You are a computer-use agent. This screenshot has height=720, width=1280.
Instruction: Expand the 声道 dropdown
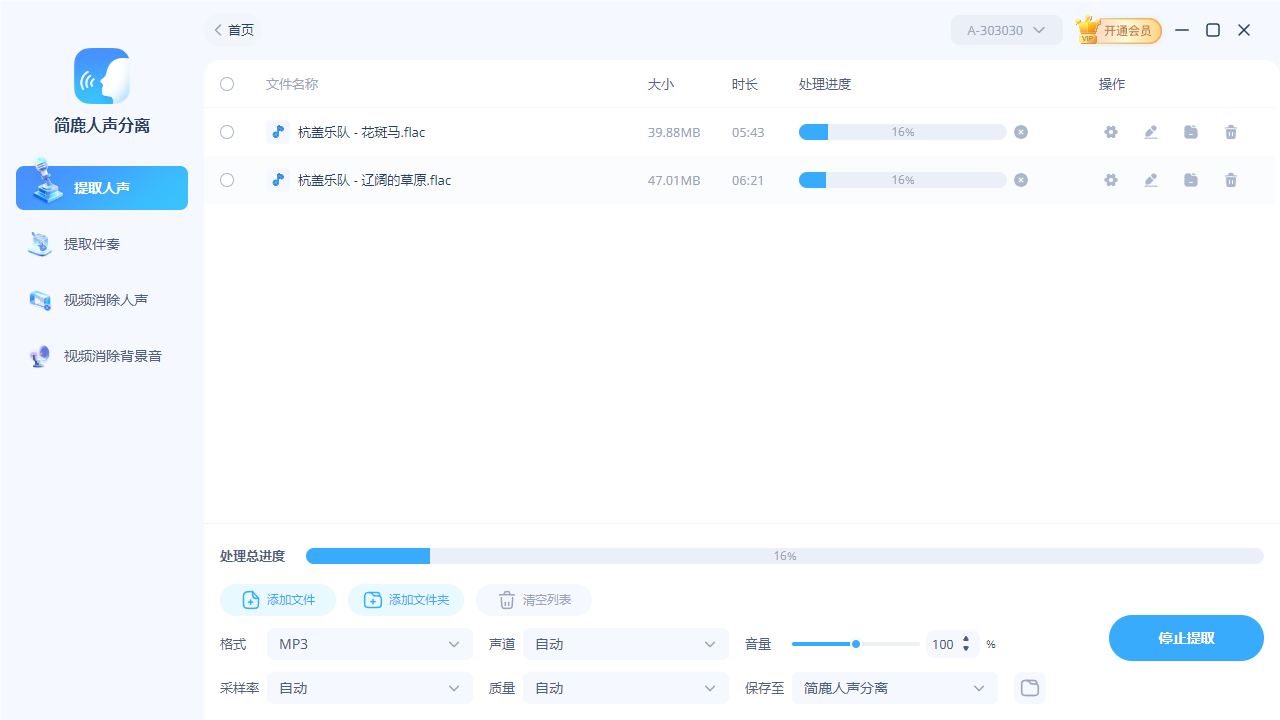(625, 644)
